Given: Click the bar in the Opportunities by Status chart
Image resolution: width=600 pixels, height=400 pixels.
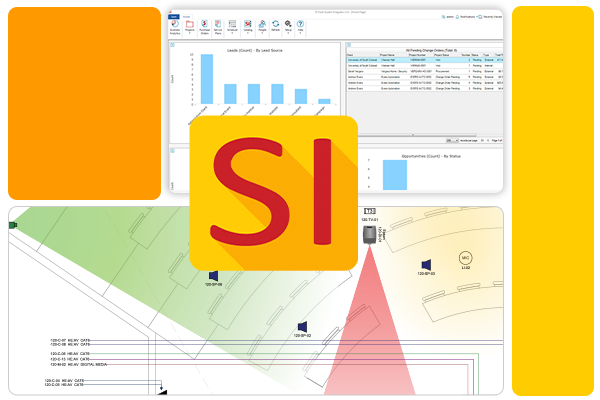Looking at the screenshot, I should click(395, 175).
